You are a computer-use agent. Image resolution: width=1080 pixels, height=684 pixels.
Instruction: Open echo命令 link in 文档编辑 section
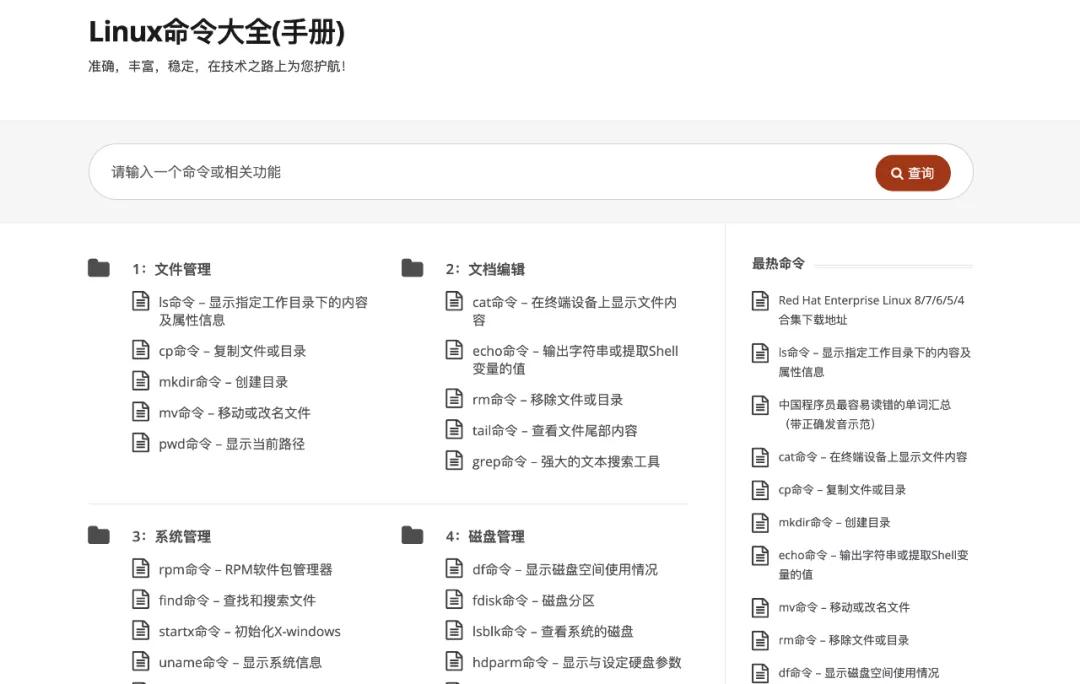pyautogui.click(x=575, y=360)
